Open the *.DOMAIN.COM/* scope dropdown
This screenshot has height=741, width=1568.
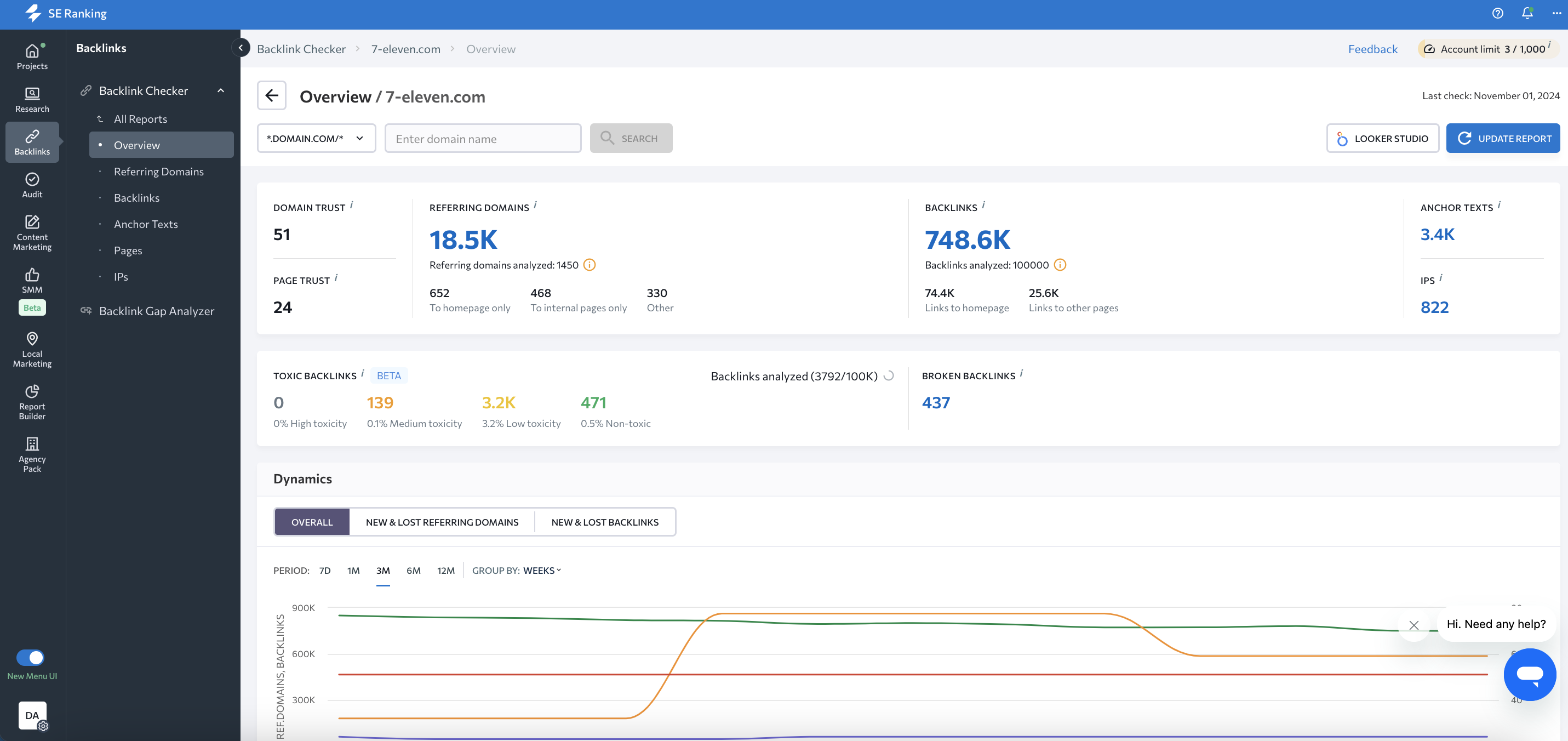click(x=317, y=138)
